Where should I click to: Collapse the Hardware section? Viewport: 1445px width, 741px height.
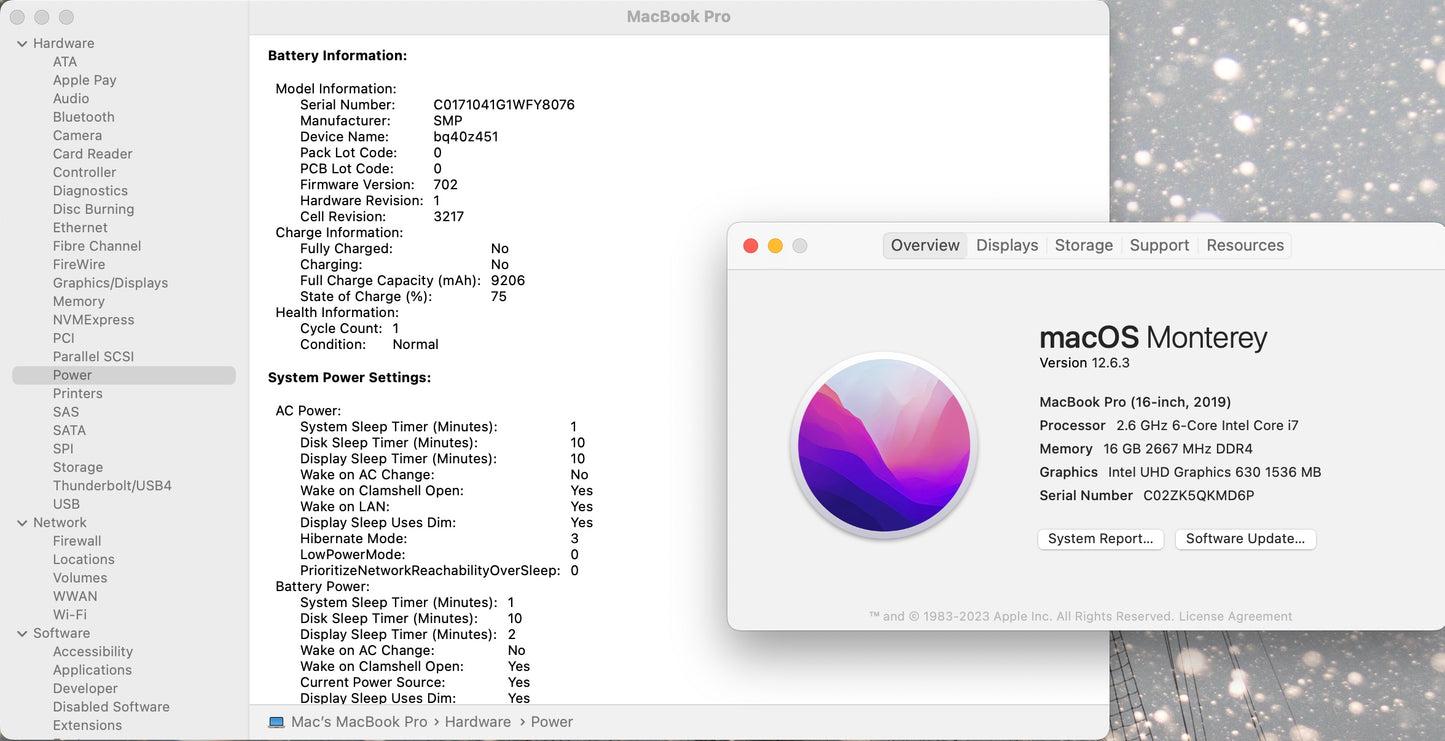[x=22, y=44]
